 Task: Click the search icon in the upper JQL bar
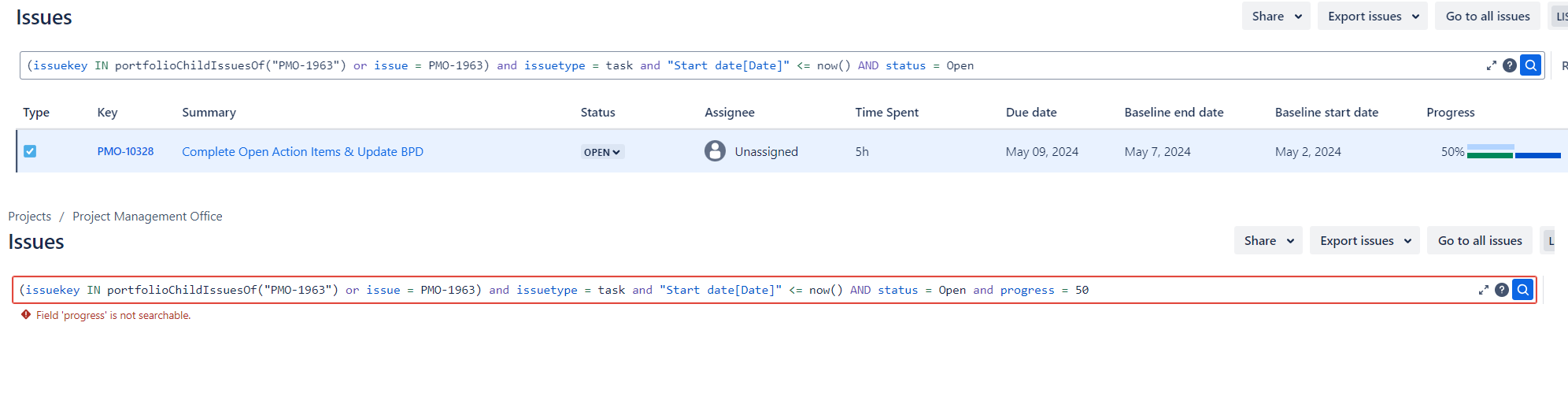[1530, 65]
